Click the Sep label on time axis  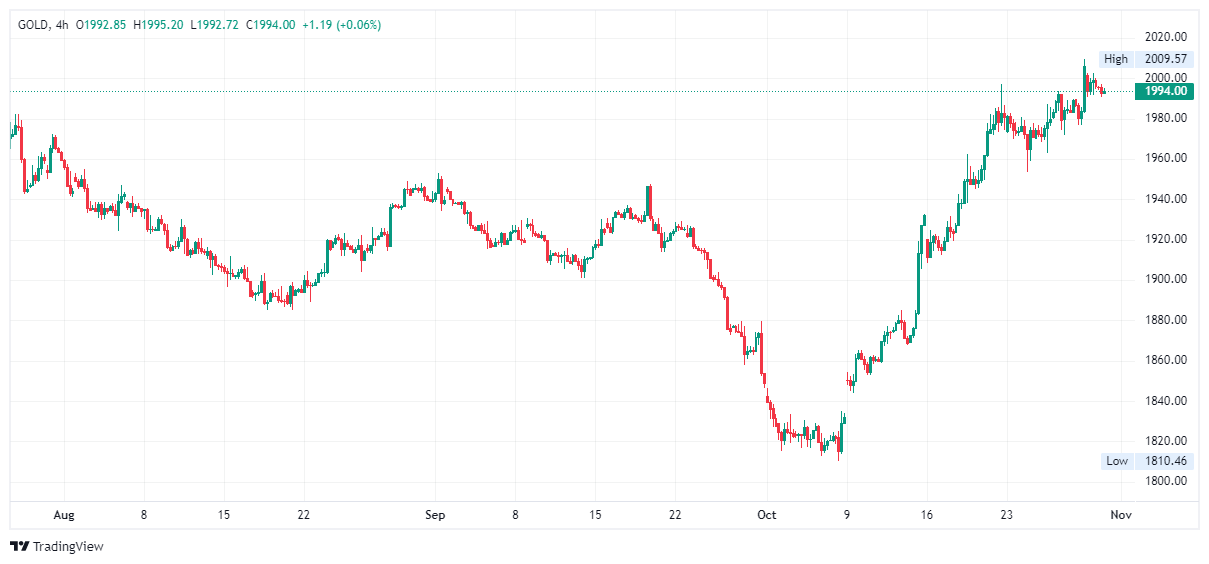point(435,515)
